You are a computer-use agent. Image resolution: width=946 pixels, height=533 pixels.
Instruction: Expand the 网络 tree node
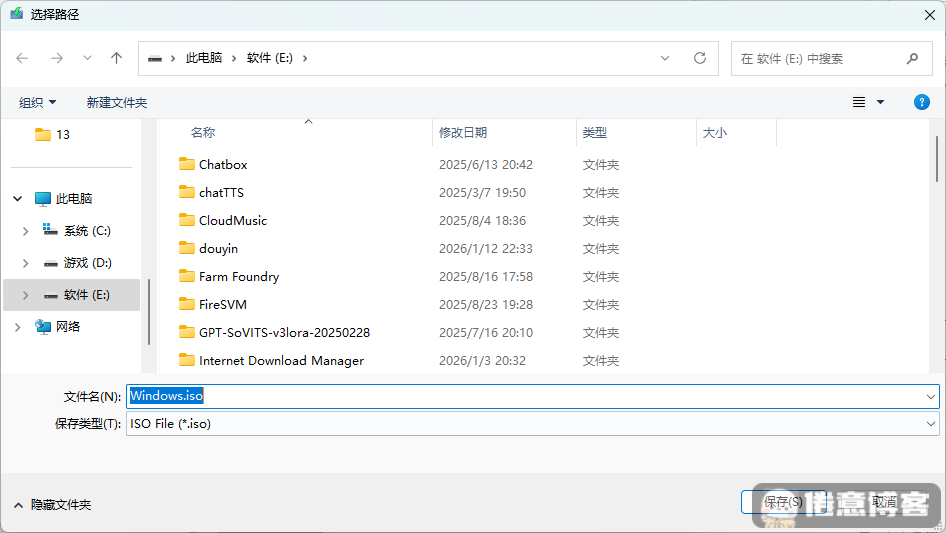[x=17, y=327]
